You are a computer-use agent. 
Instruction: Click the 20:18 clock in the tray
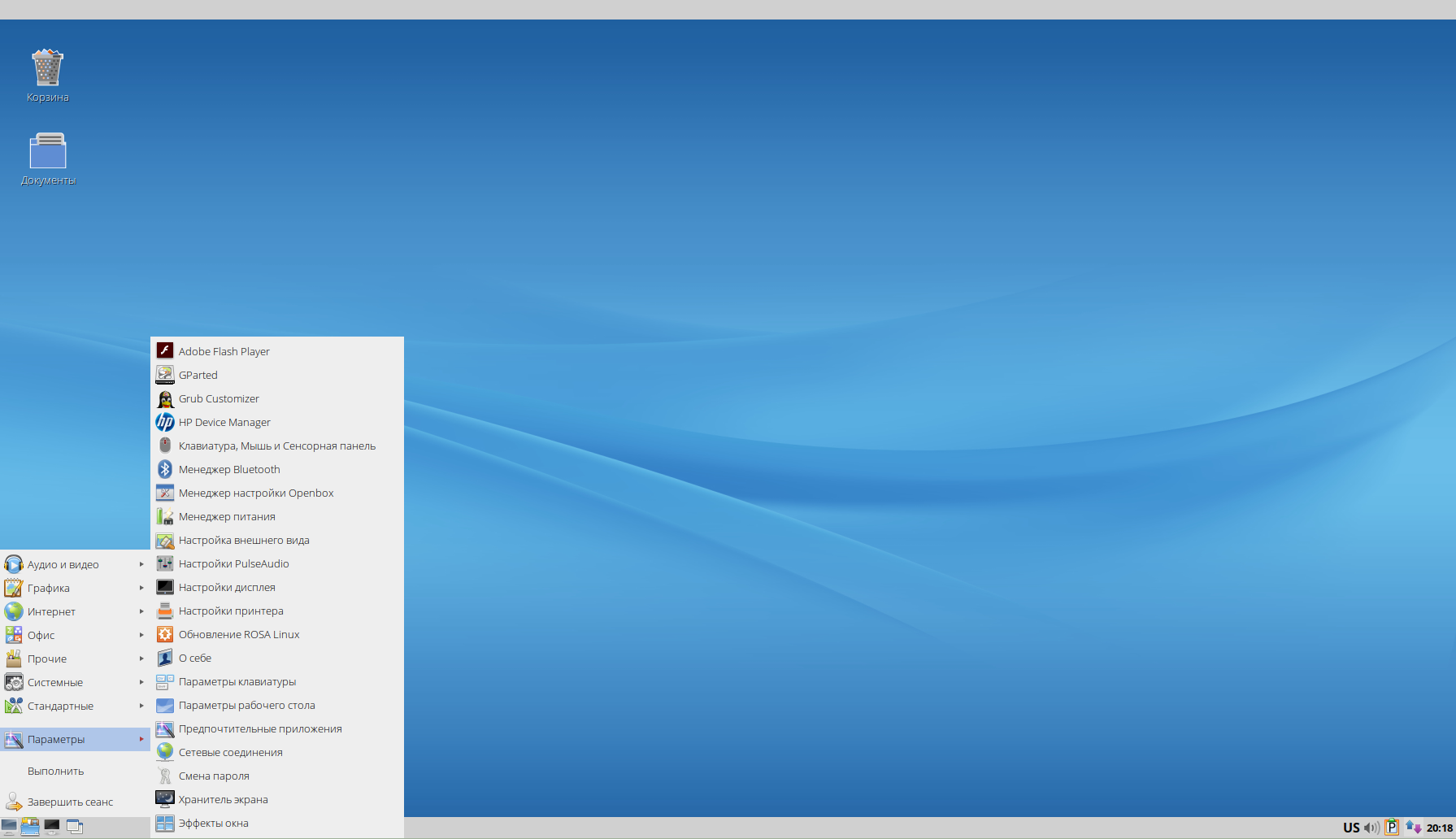[1440, 828]
